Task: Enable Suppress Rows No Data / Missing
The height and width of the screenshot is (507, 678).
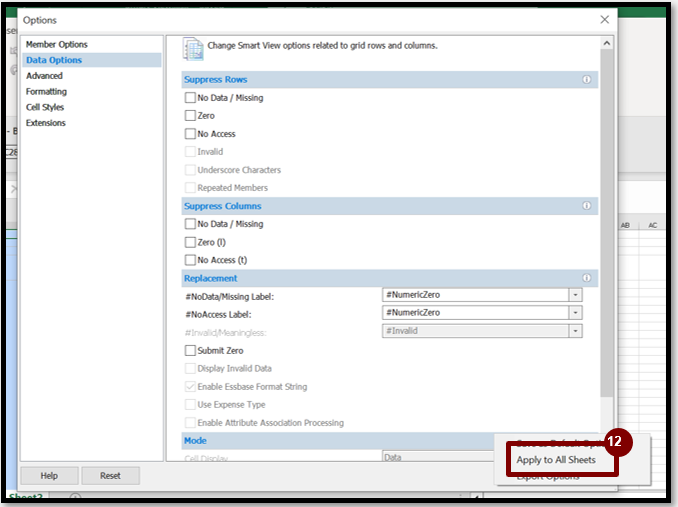Action: (x=190, y=98)
